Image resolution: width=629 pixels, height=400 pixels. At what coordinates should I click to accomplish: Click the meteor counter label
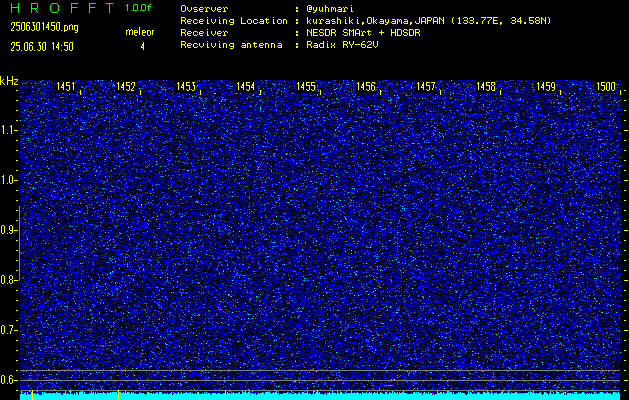pos(140,32)
